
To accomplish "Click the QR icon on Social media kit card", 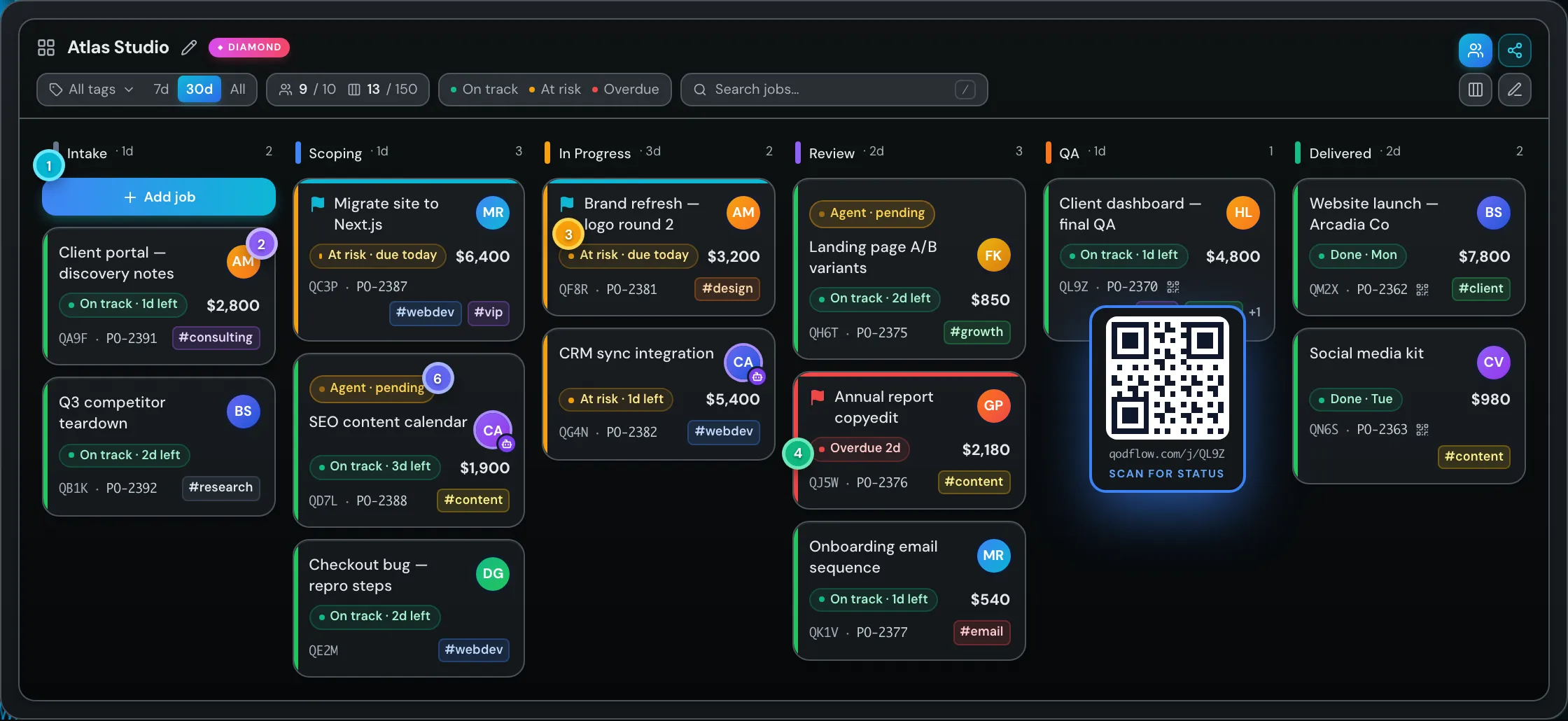I will [1422, 430].
